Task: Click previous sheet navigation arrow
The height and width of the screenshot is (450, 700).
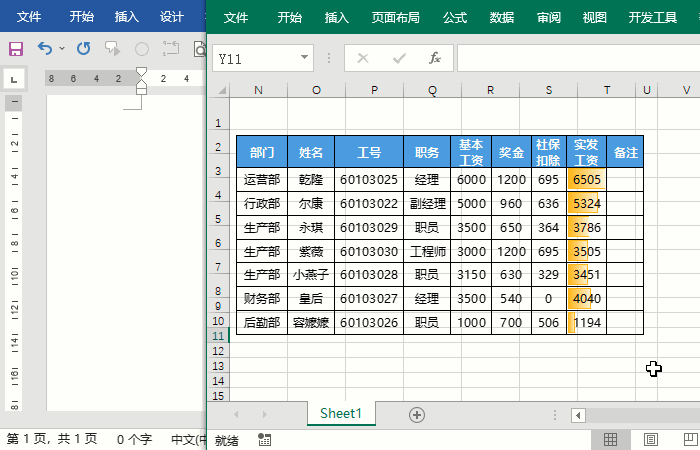Action: point(236,415)
